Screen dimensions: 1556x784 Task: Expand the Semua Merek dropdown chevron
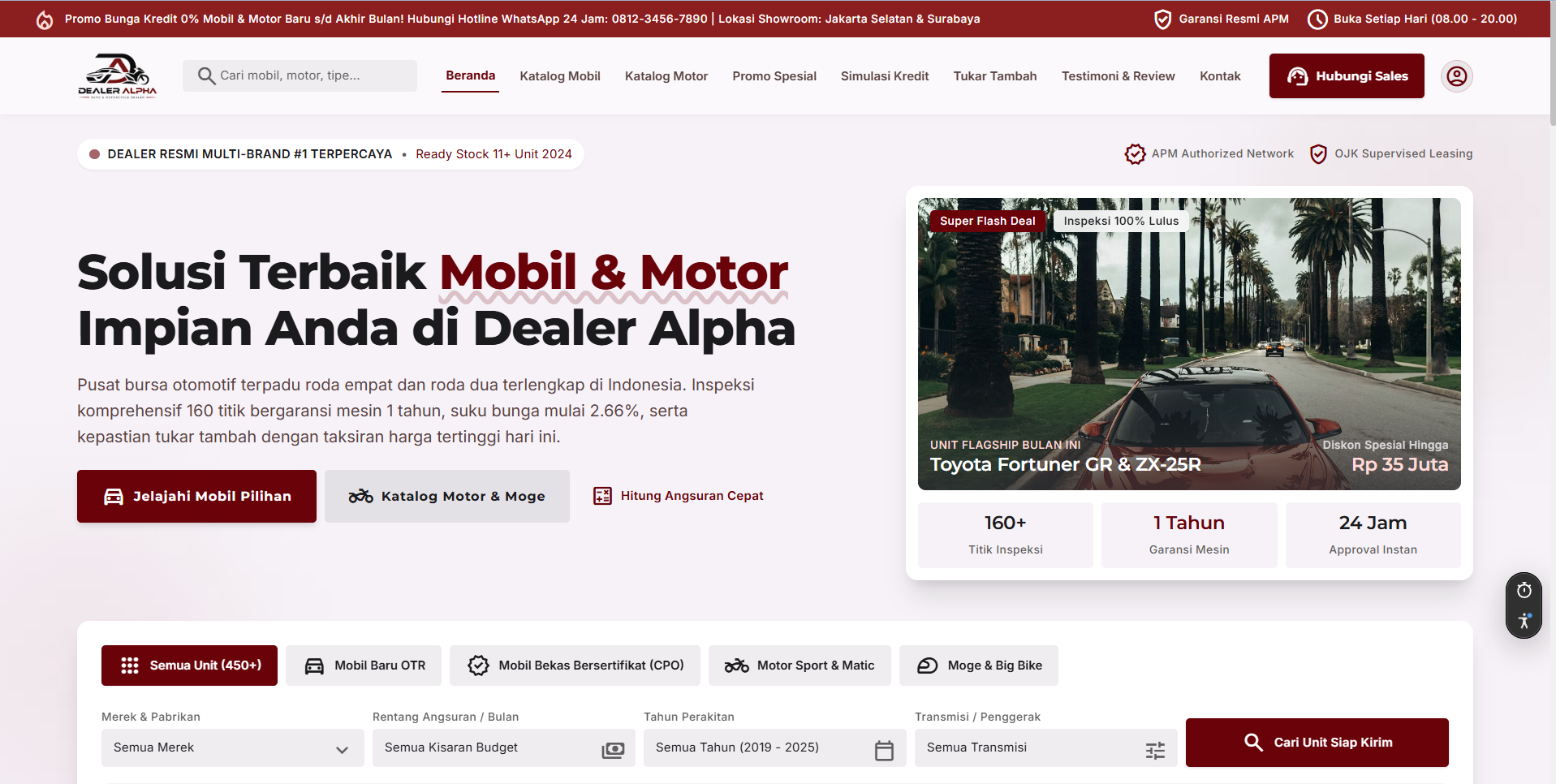(342, 750)
